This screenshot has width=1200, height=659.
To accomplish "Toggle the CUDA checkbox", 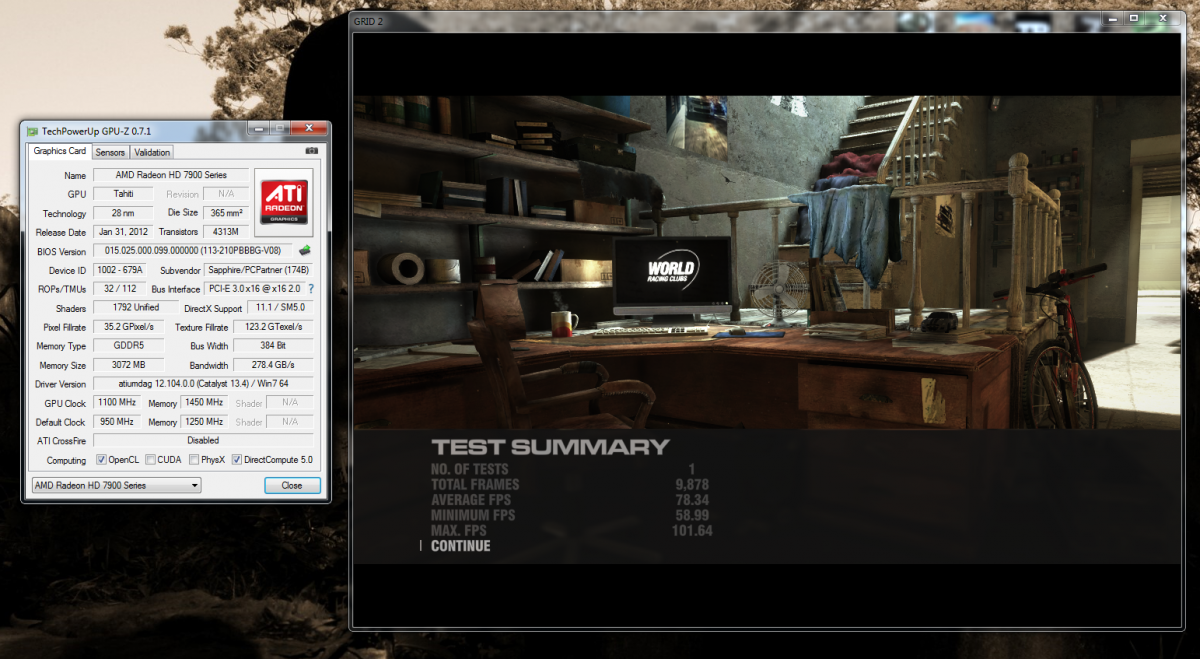I will coord(150,460).
